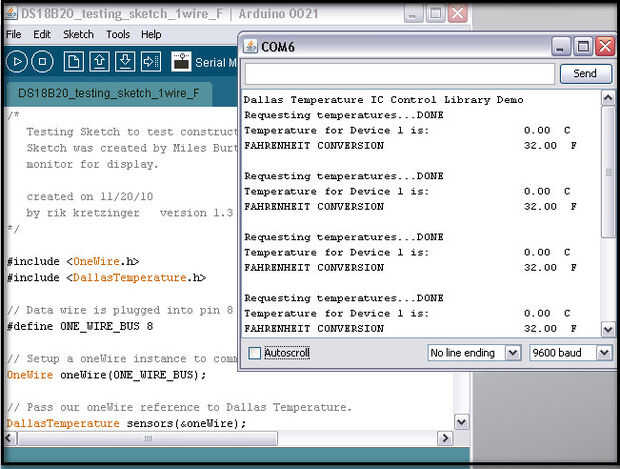Screen dimensions: 620x469
Task: Click the first 'Requesting temperatures...DONE' line
Action: pos(344,115)
